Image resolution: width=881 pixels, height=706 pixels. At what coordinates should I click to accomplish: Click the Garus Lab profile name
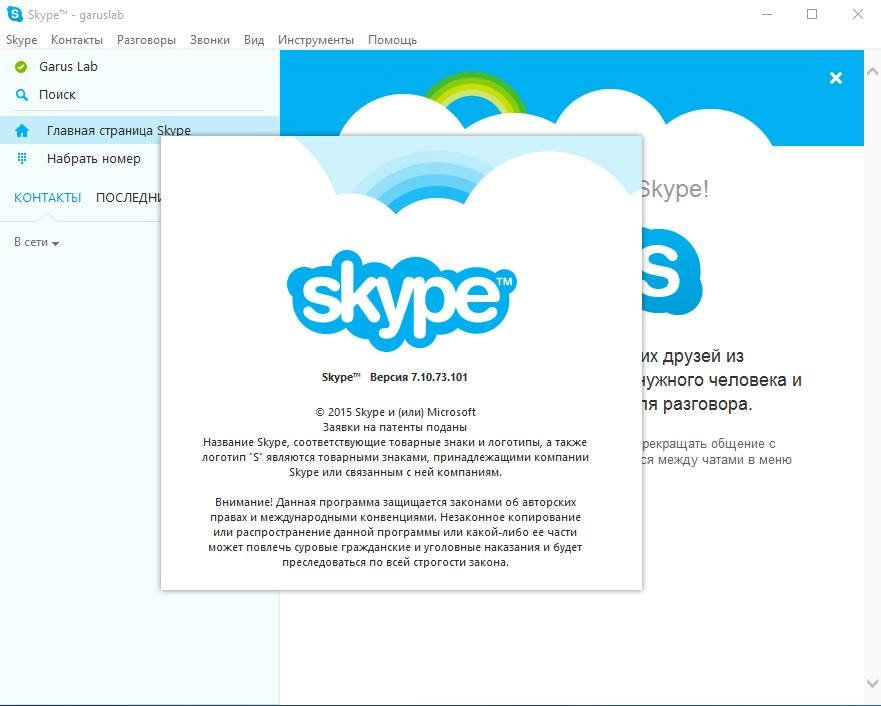pyautogui.click(x=68, y=66)
